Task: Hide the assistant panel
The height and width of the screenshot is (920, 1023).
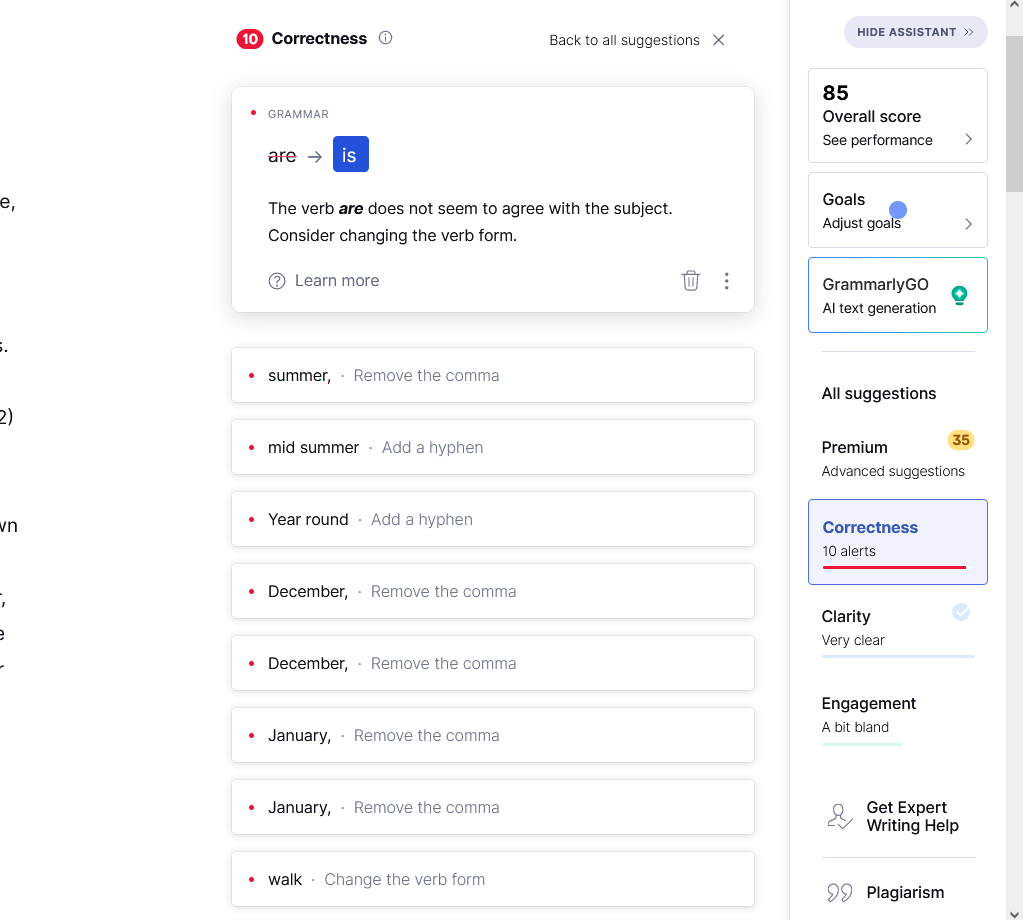Action: click(x=915, y=32)
